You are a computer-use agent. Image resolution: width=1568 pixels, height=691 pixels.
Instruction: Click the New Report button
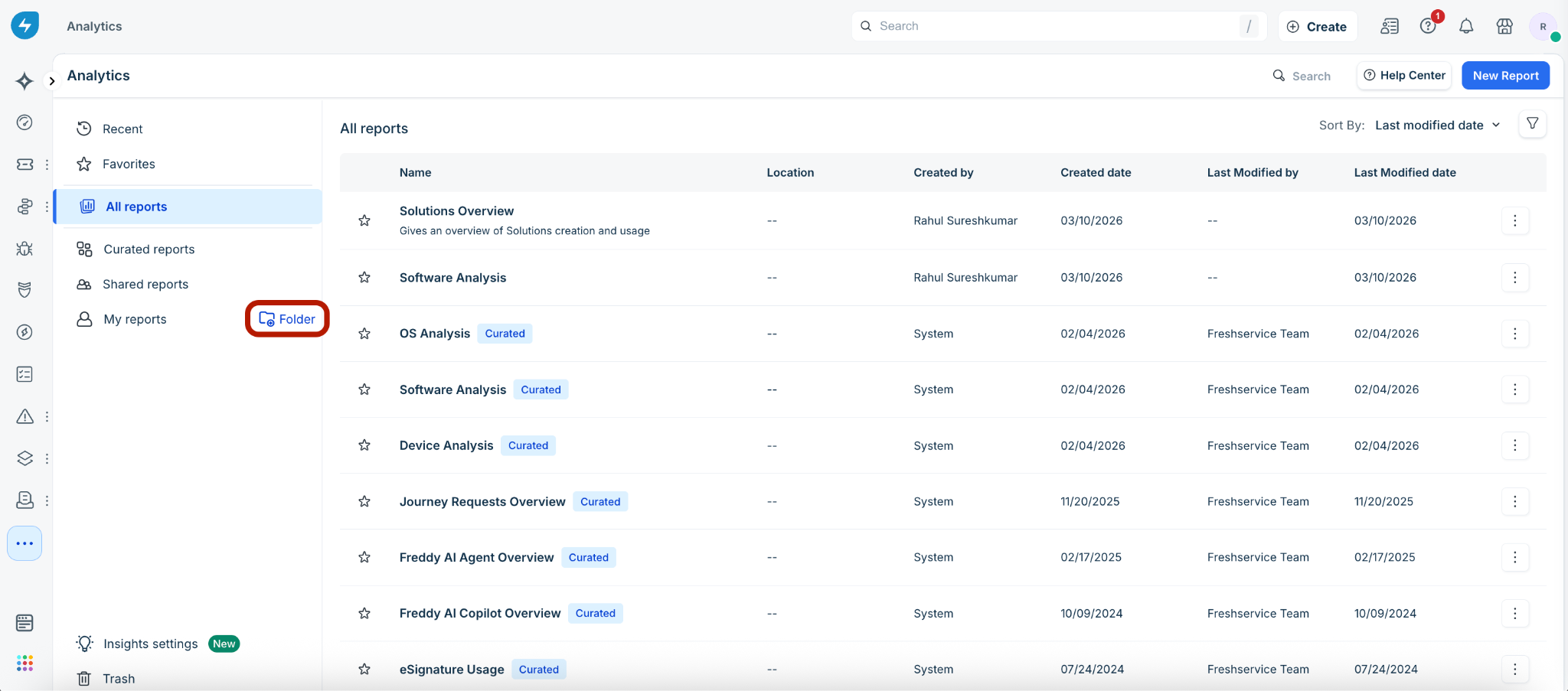1505,75
